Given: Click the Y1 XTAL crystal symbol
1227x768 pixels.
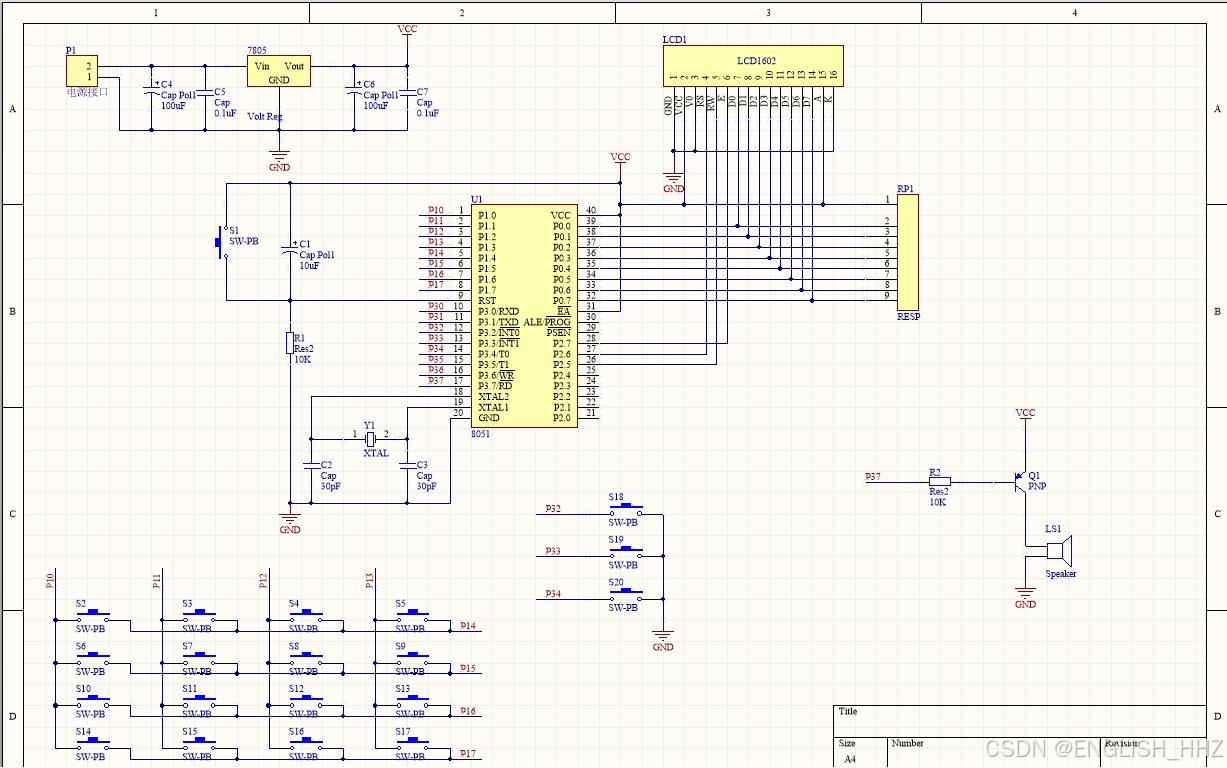Looking at the screenshot, I should pyautogui.click(x=369, y=439).
